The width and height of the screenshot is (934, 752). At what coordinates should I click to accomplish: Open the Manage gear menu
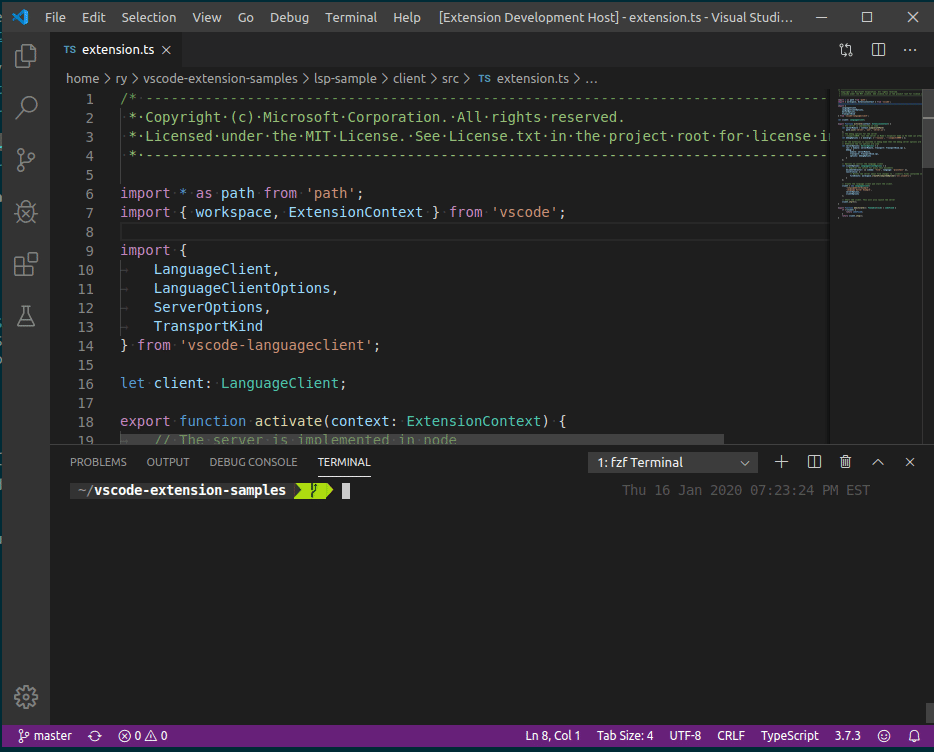coord(26,697)
